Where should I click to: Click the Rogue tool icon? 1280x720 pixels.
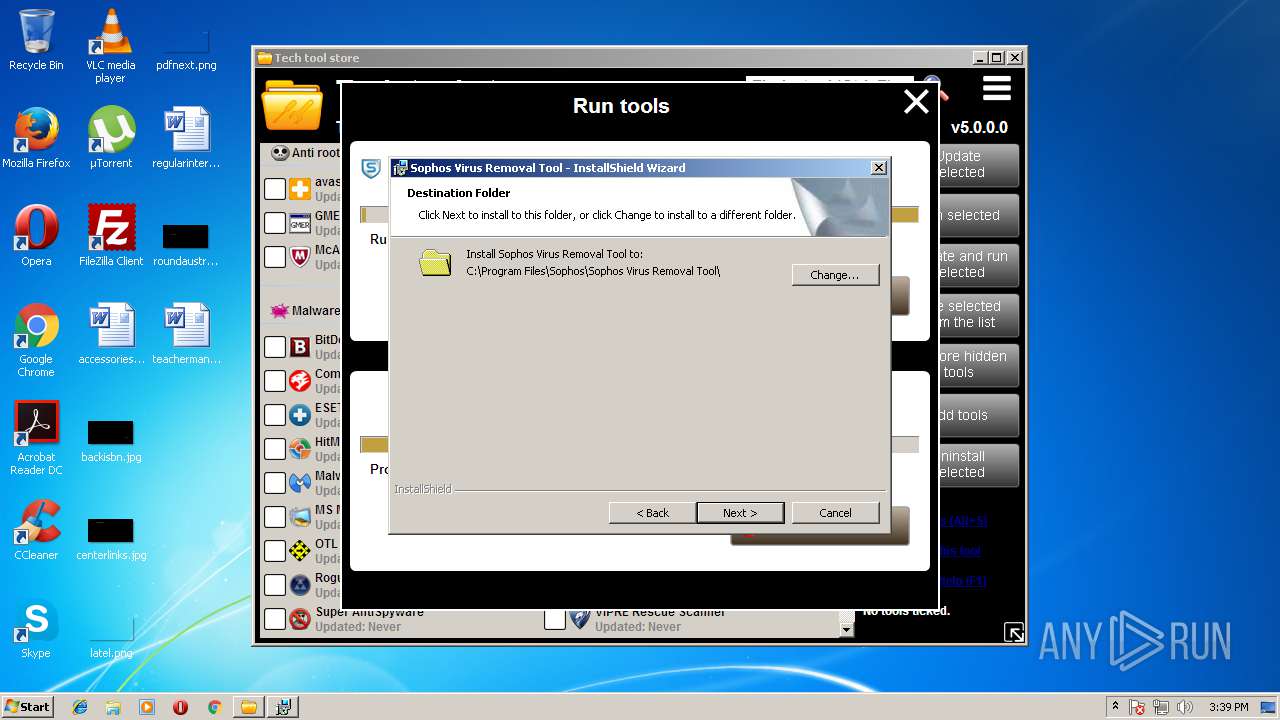(300, 585)
